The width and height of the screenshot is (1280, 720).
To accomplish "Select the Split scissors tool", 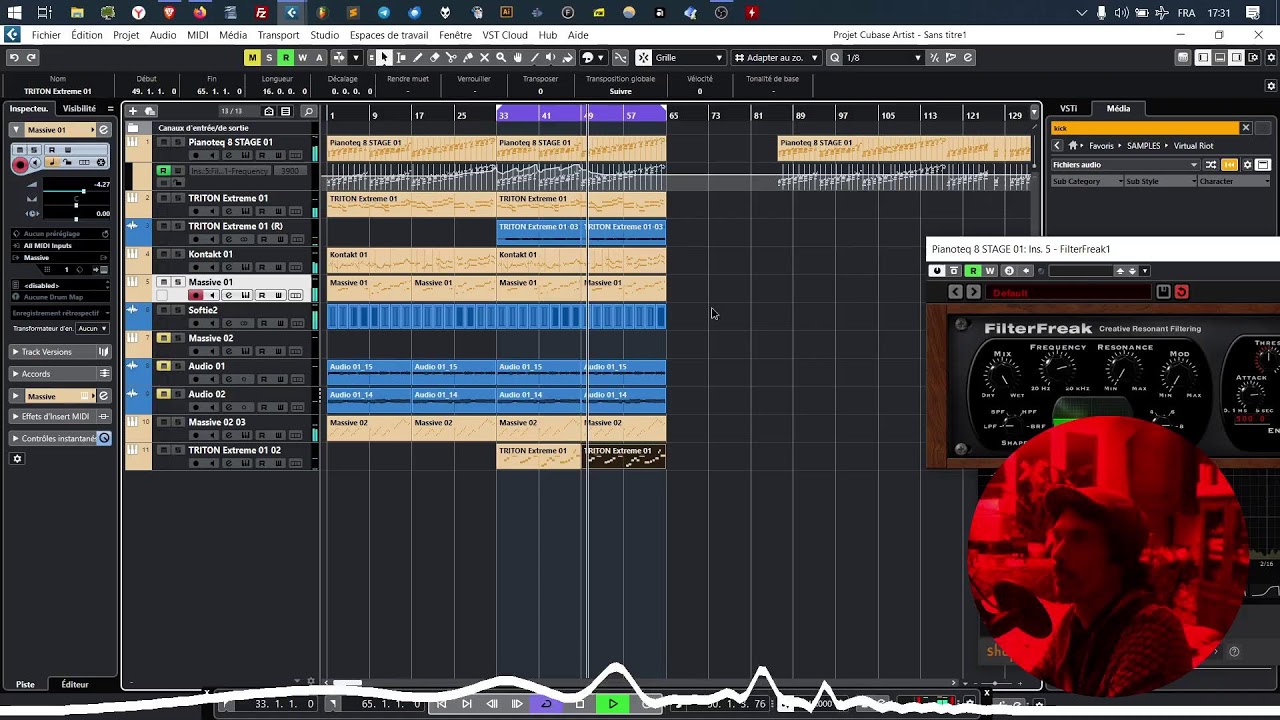I will point(450,57).
